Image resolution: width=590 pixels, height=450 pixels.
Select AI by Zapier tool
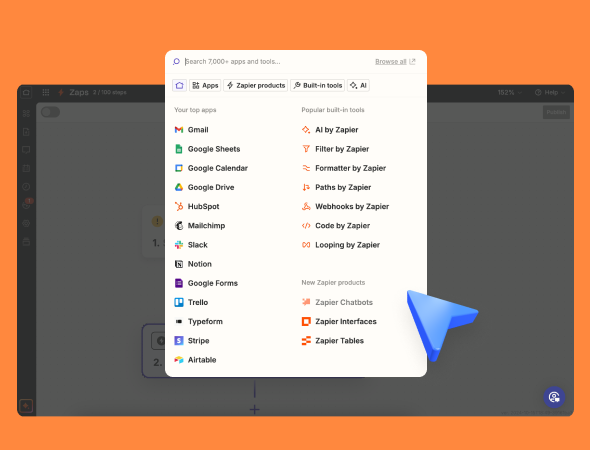330,130
